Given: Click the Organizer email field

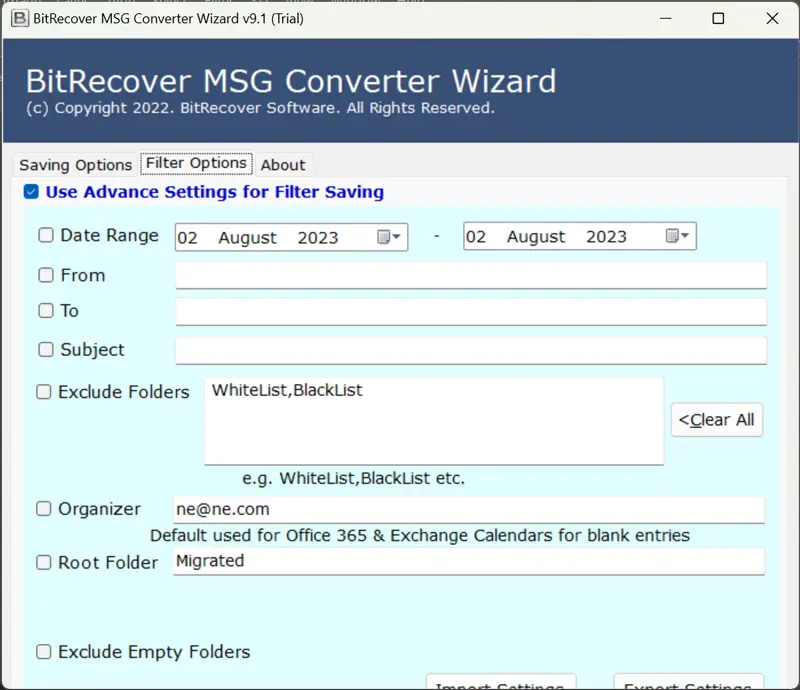Looking at the screenshot, I should [468, 509].
